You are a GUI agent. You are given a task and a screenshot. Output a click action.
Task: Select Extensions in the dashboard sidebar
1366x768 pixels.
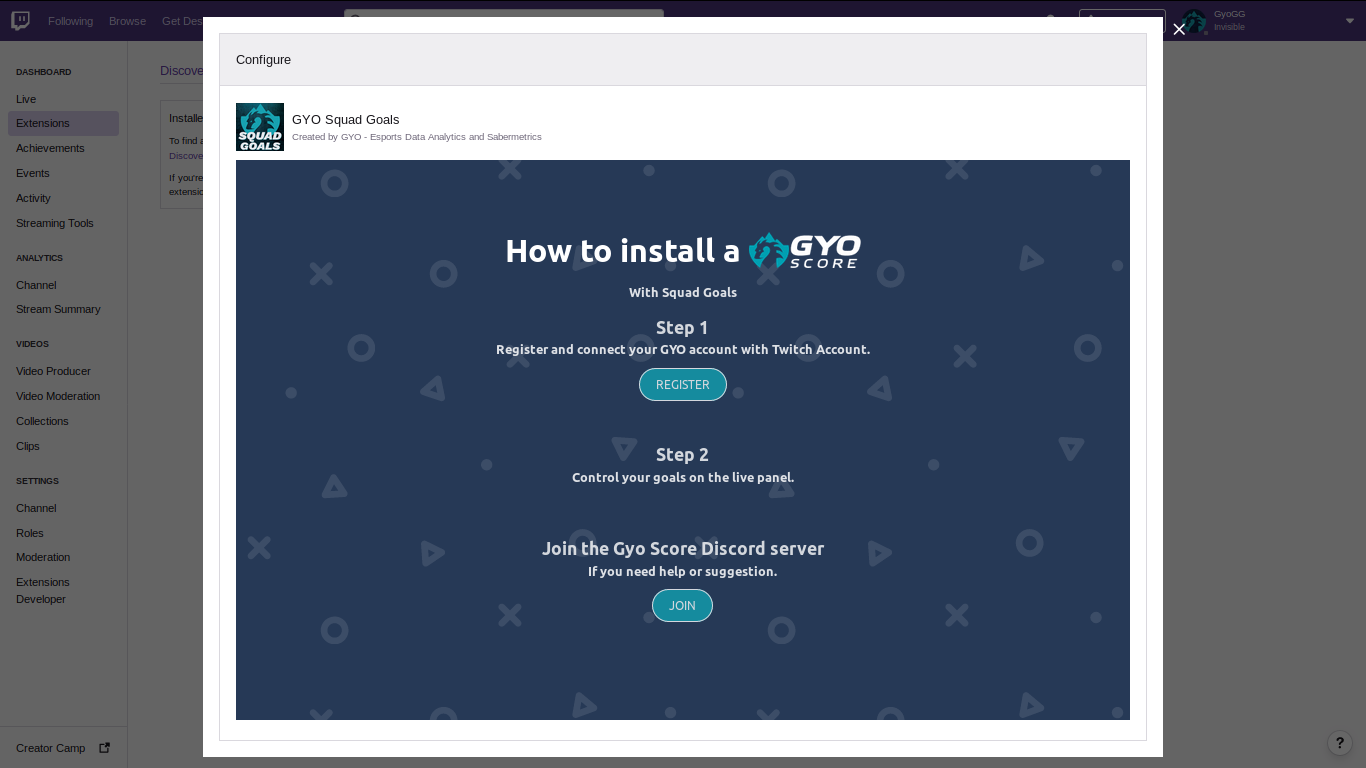point(63,123)
